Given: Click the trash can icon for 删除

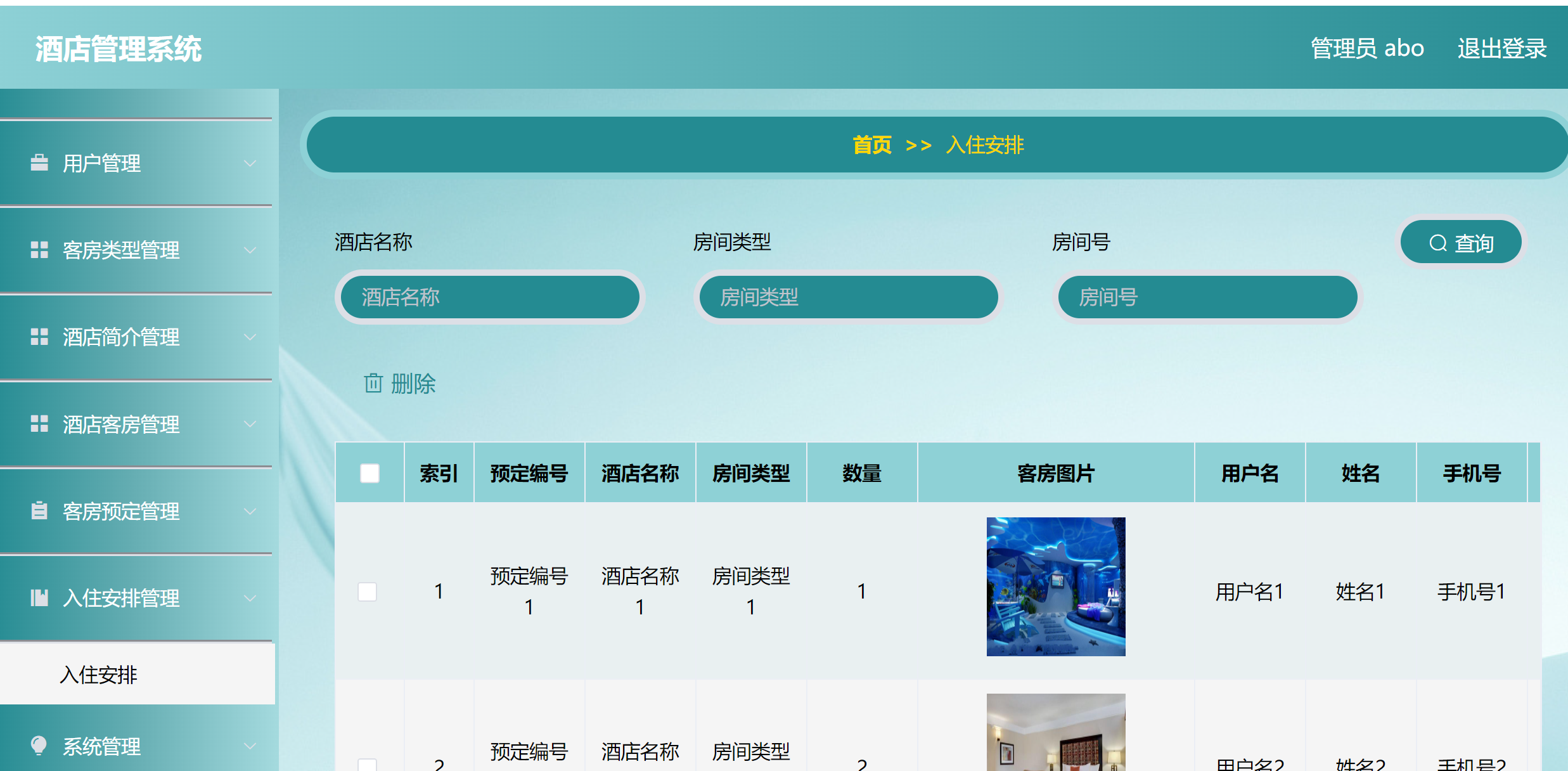Looking at the screenshot, I should tap(373, 383).
